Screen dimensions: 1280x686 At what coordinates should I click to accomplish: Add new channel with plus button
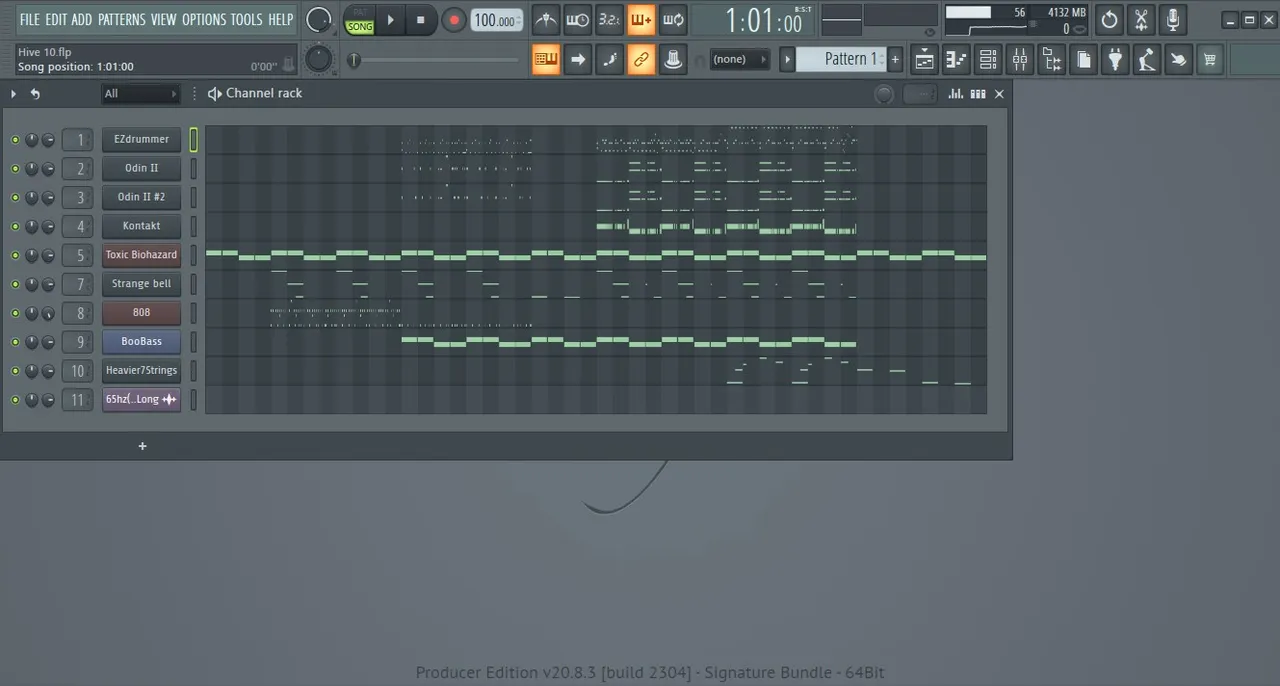click(x=142, y=446)
